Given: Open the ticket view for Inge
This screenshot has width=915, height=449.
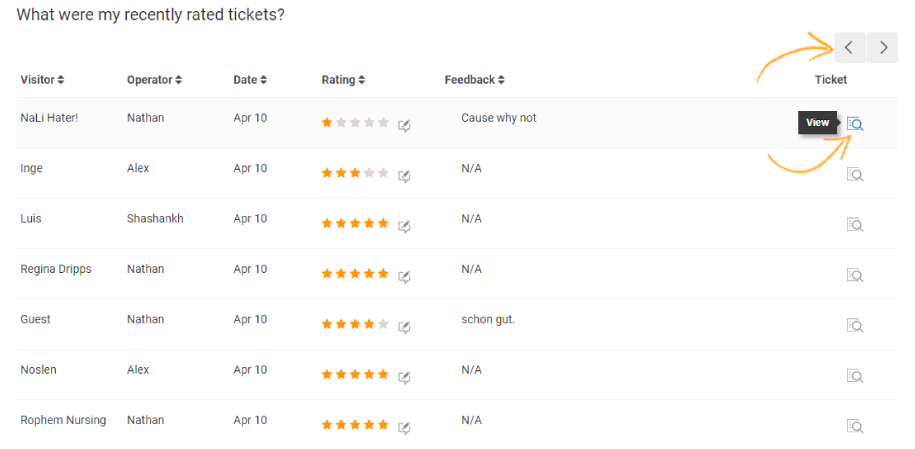Looking at the screenshot, I should (855, 174).
